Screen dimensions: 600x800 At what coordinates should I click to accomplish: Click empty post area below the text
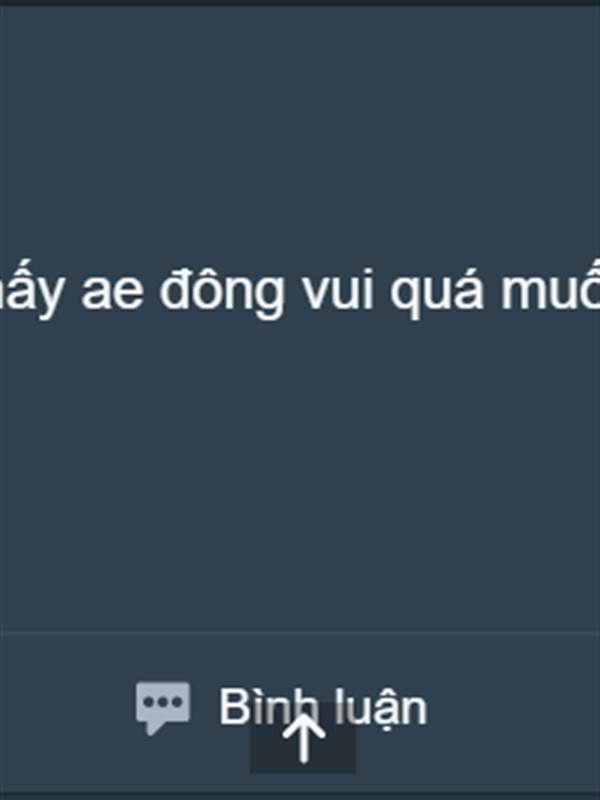point(300,474)
